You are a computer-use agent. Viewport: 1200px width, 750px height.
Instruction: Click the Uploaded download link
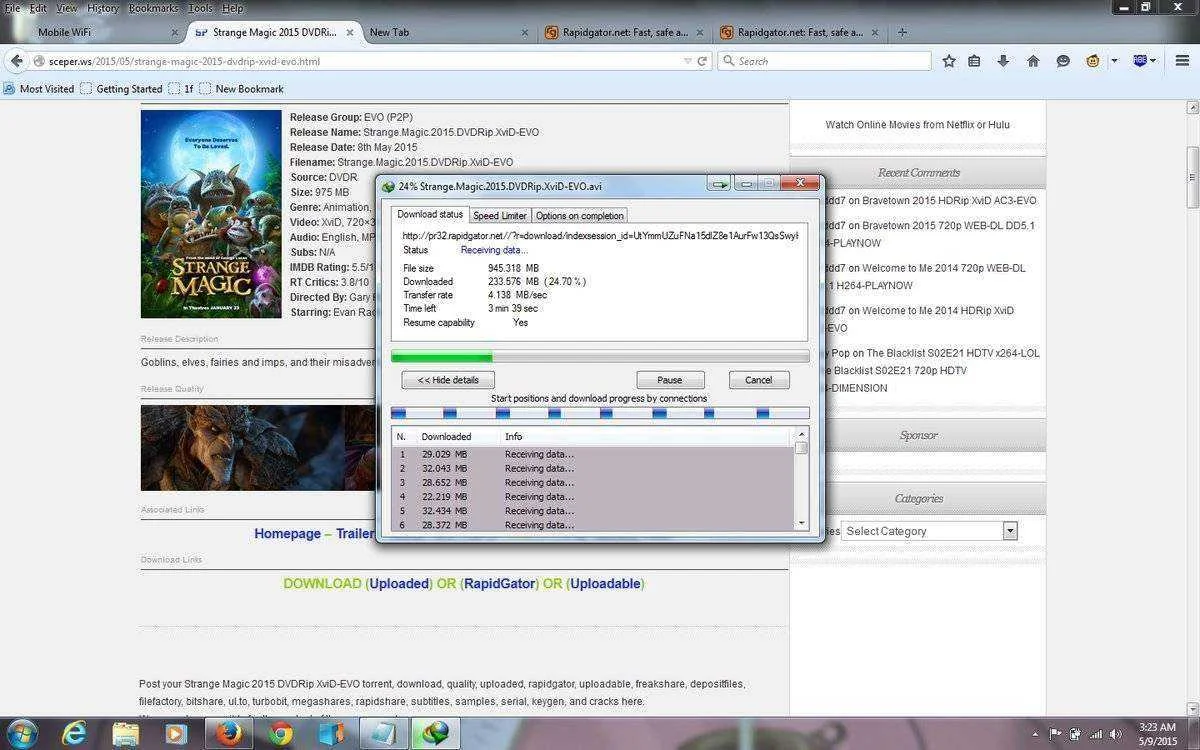pos(400,583)
